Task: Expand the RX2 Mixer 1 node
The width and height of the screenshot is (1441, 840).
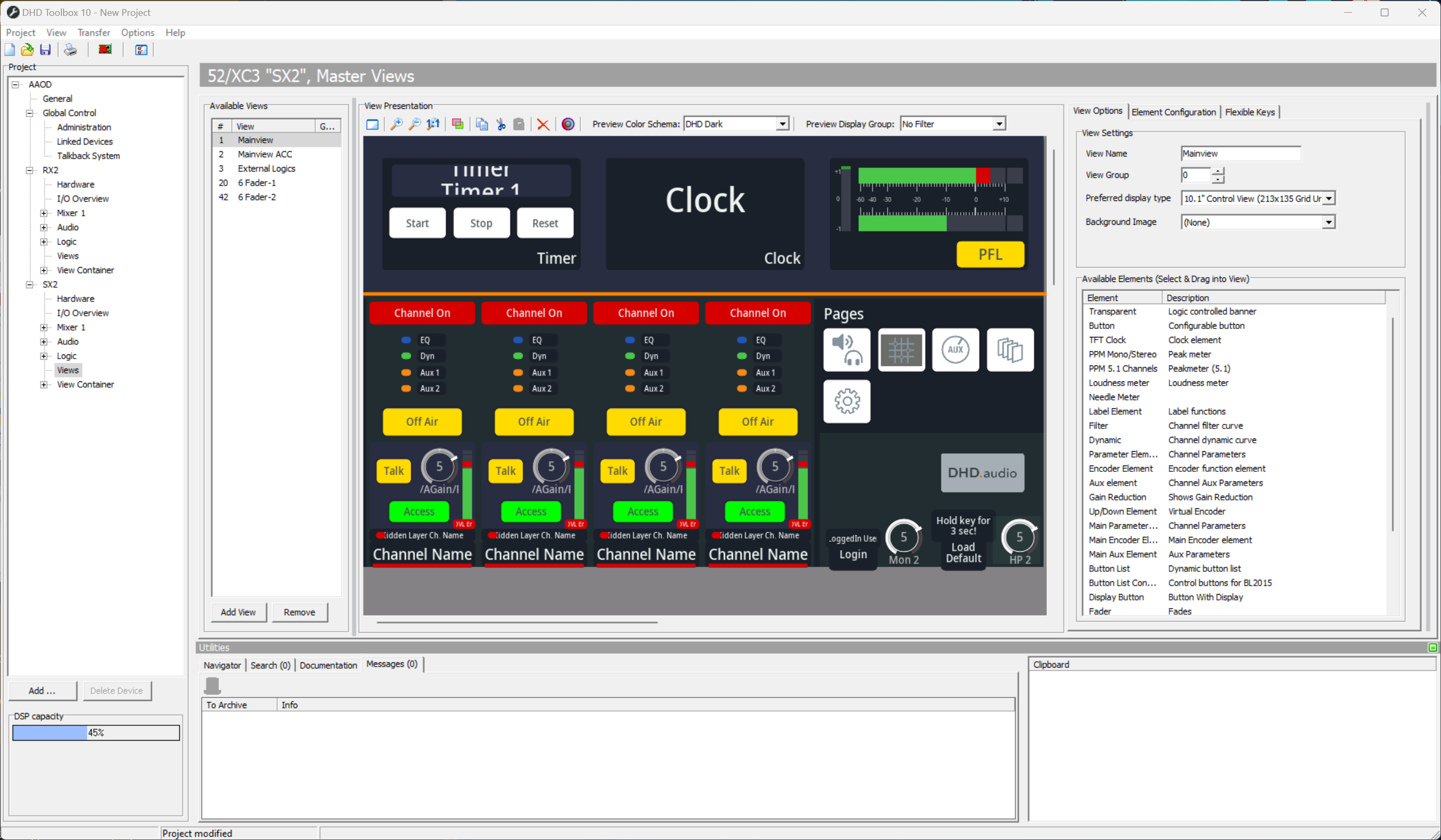Action: pos(43,213)
